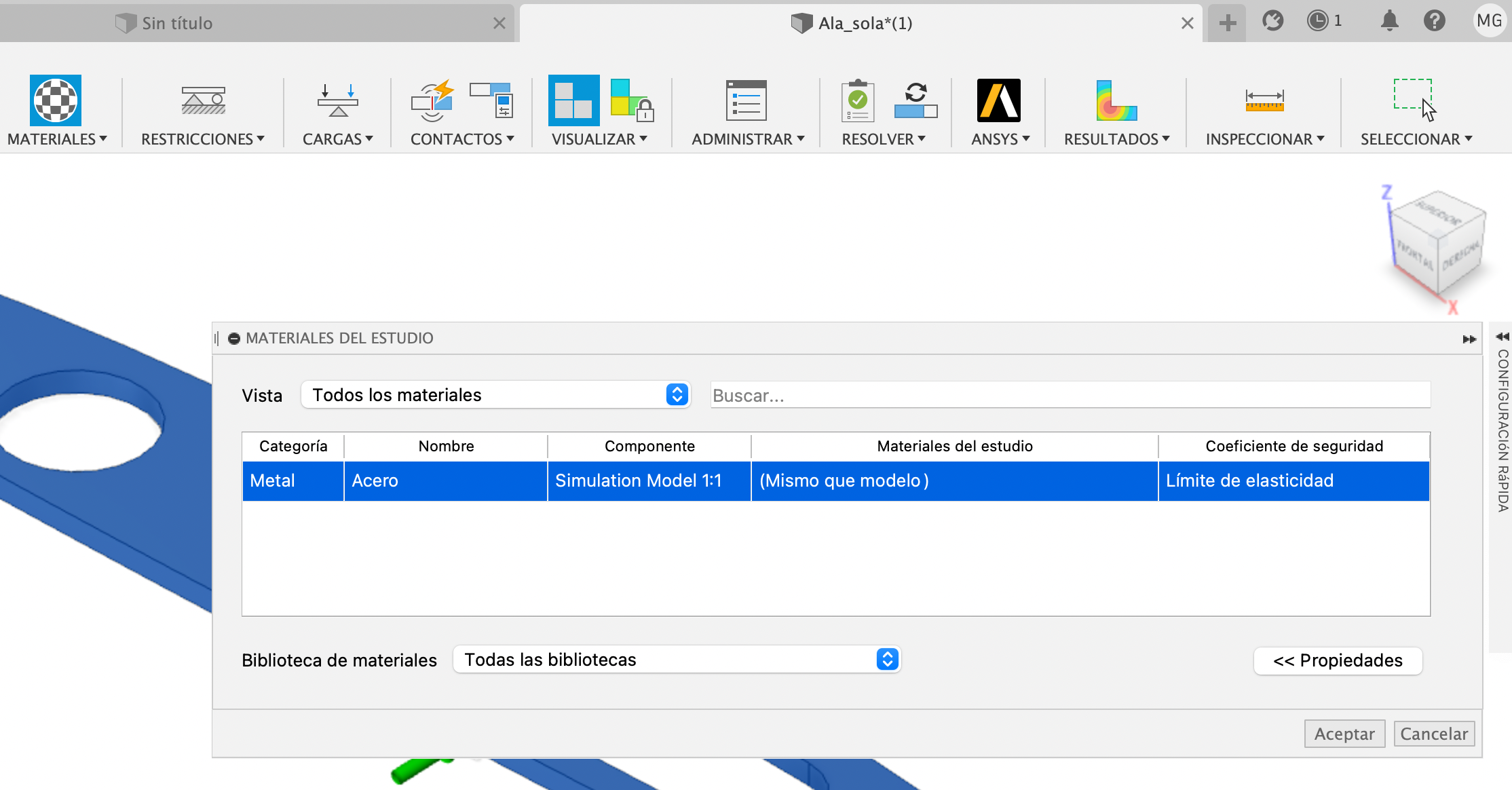Click the blue mesh view icon
Image resolution: width=1512 pixels, height=790 pixels.
pyautogui.click(x=574, y=100)
